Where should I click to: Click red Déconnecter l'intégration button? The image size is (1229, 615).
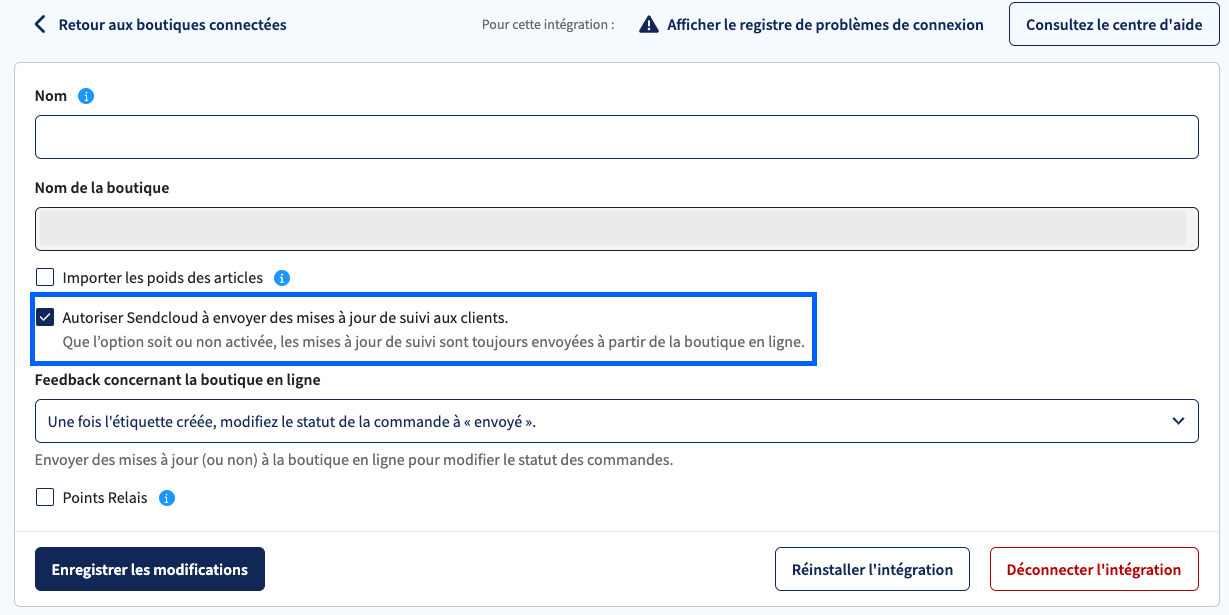pos(1094,569)
